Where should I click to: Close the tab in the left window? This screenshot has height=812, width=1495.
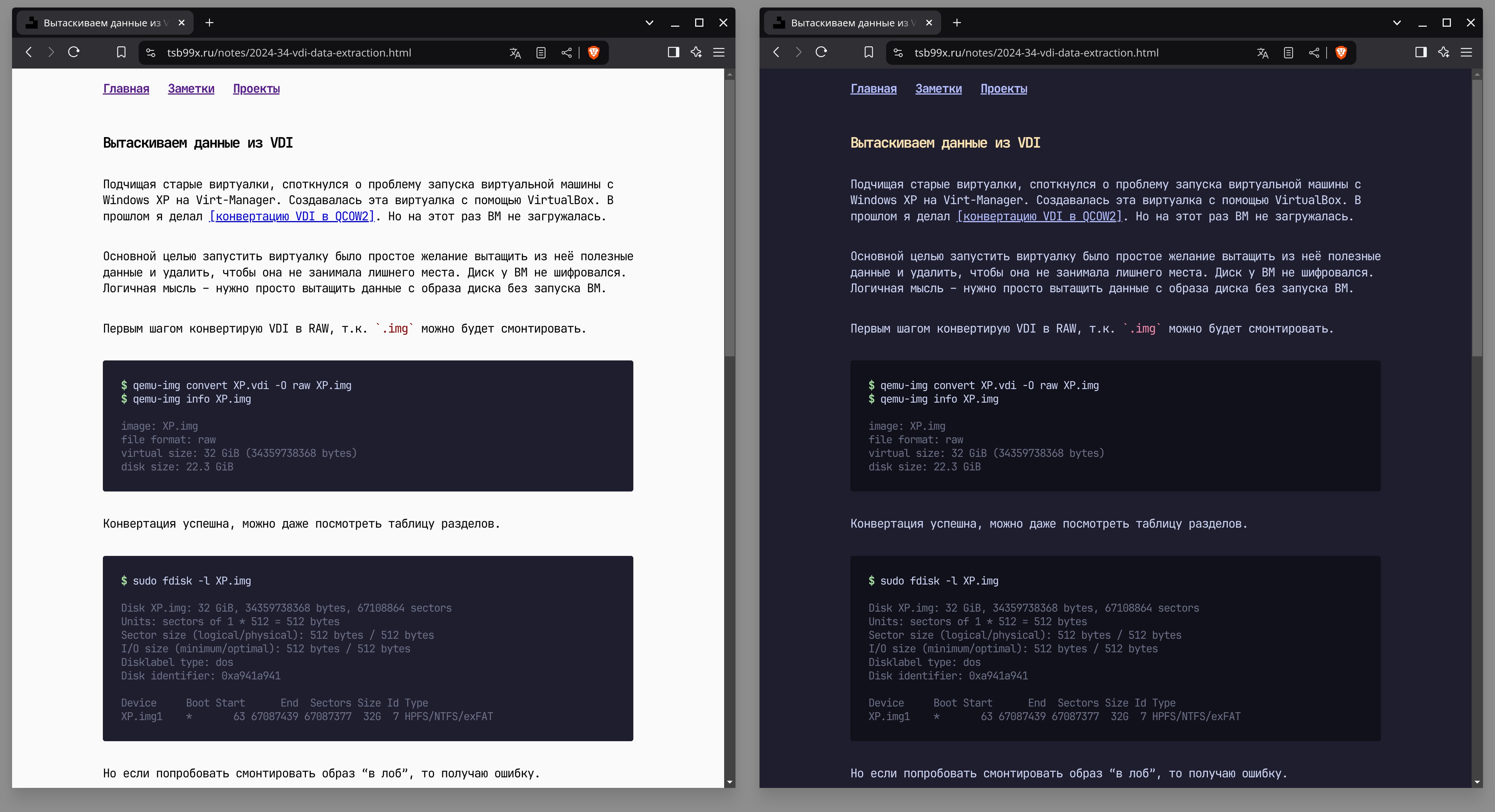(x=182, y=23)
